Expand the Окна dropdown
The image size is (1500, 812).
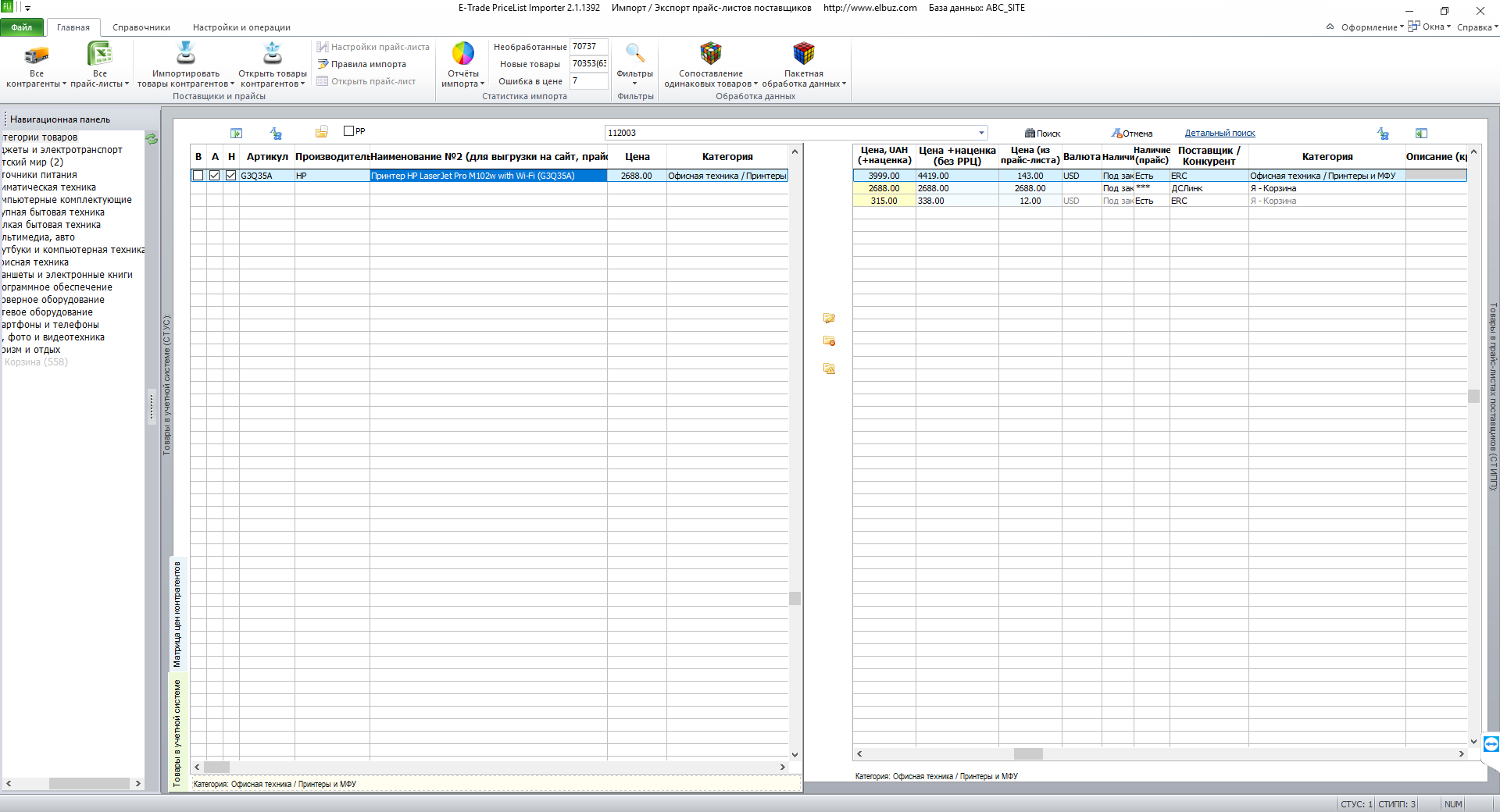pyautogui.click(x=1430, y=27)
